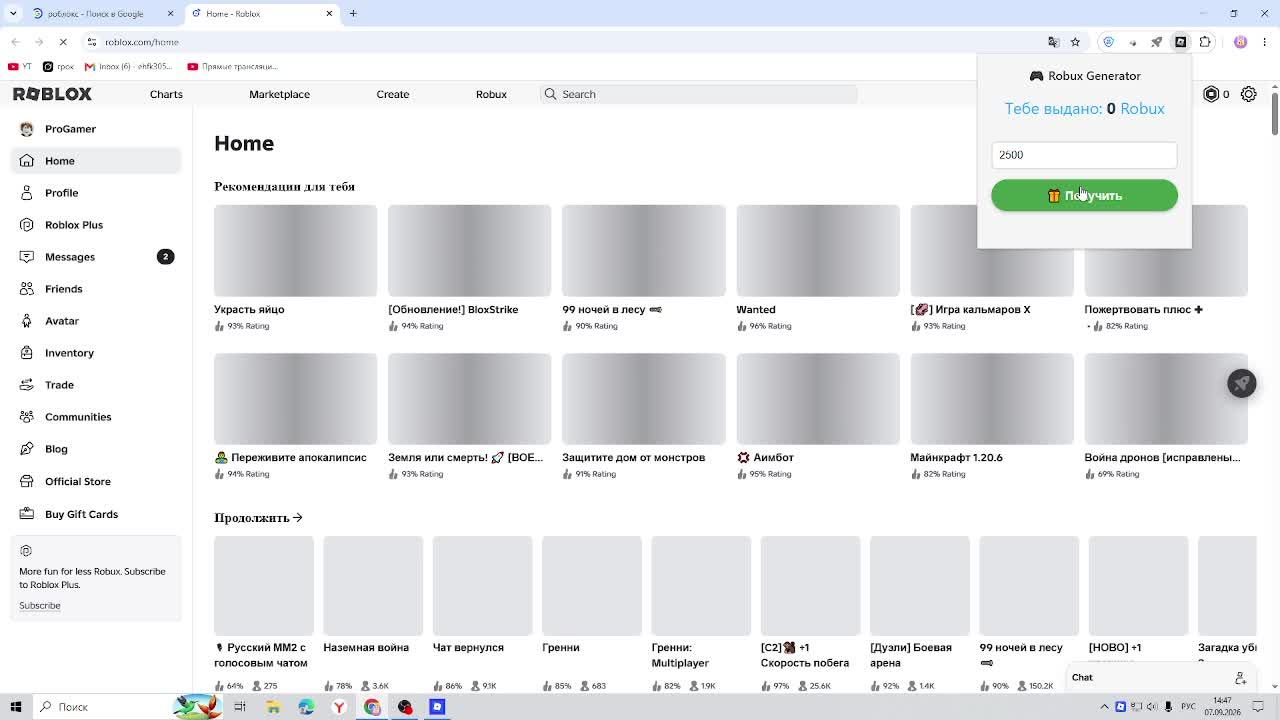This screenshot has width=1280, height=720.
Task: Close the Home - Roblox tab
Action: (x=329, y=14)
